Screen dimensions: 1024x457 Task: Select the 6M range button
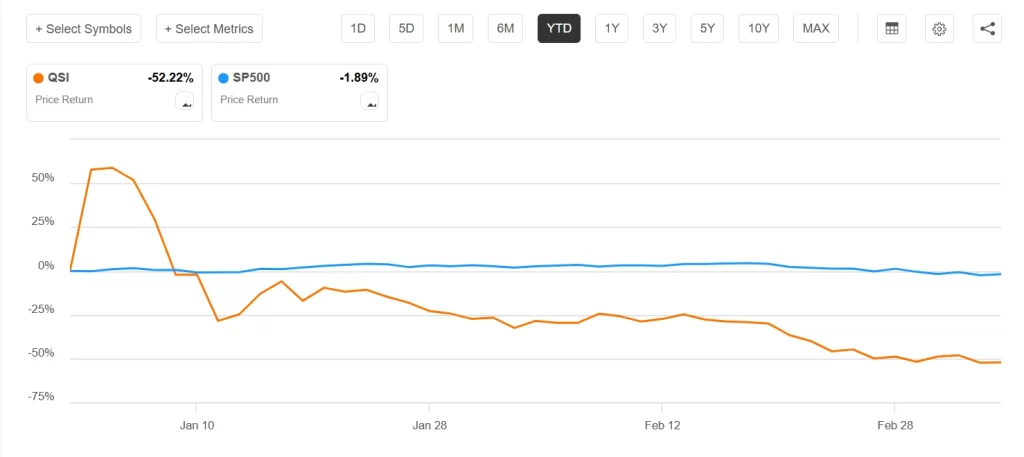(505, 29)
